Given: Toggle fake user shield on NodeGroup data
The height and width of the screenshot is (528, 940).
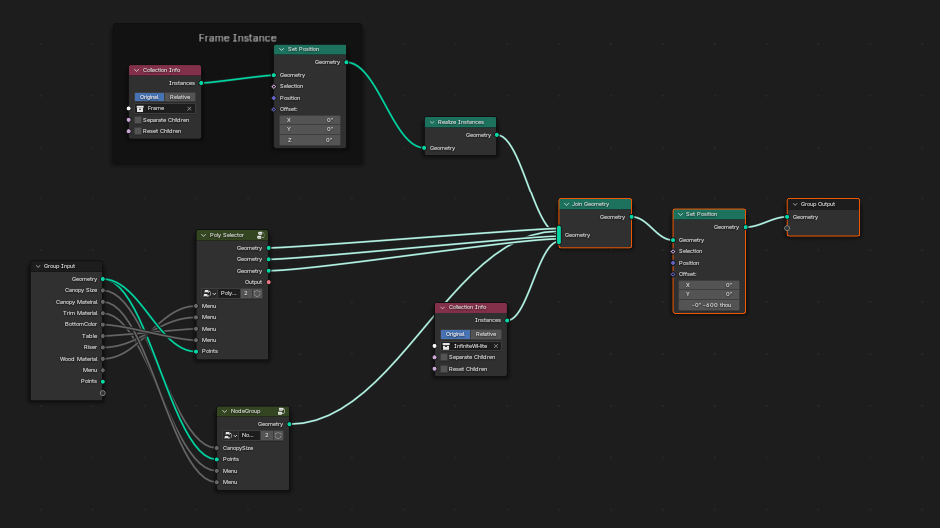Looking at the screenshot, I should tap(278, 435).
